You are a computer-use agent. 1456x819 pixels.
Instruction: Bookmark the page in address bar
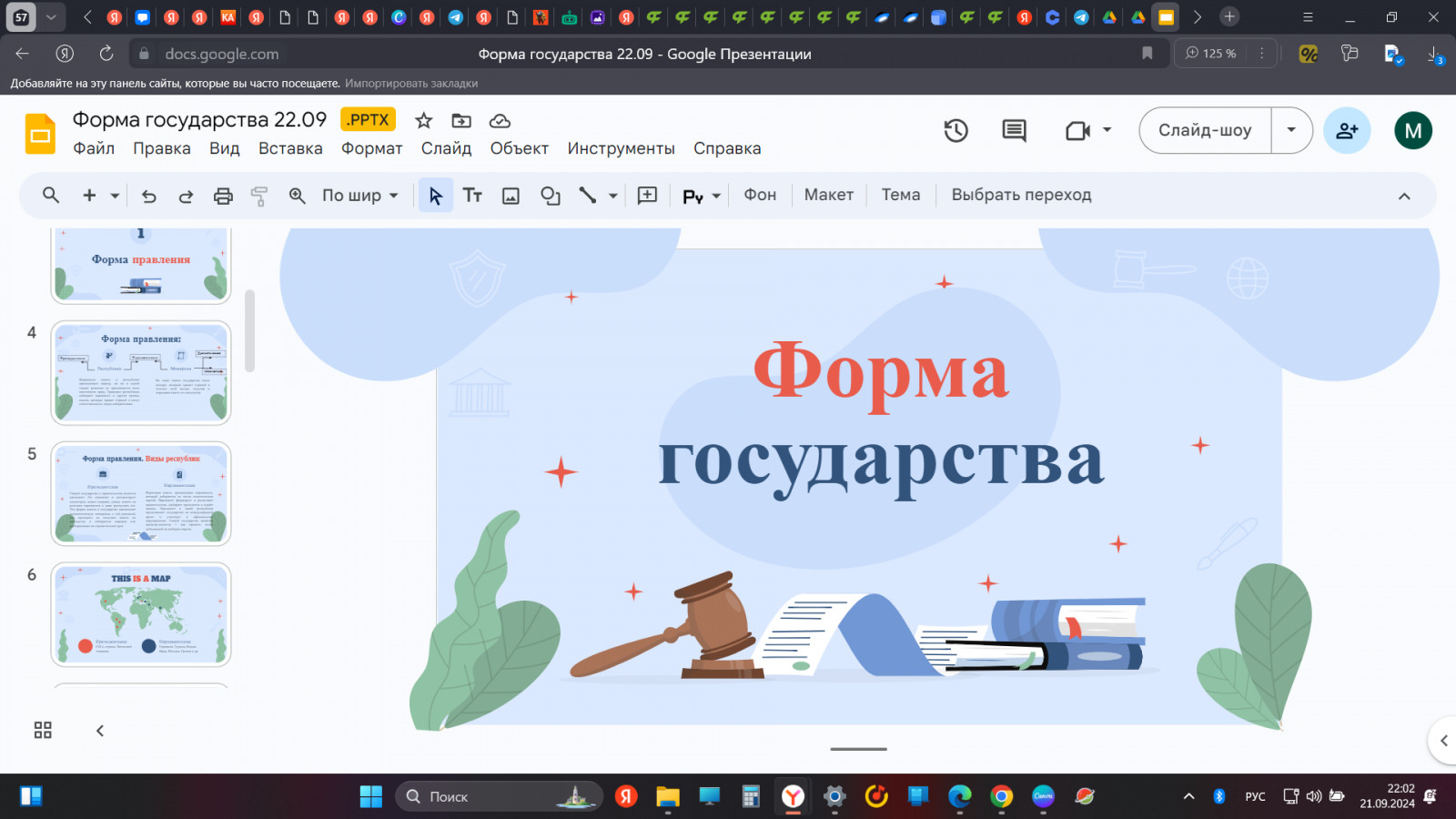(1148, 54)
